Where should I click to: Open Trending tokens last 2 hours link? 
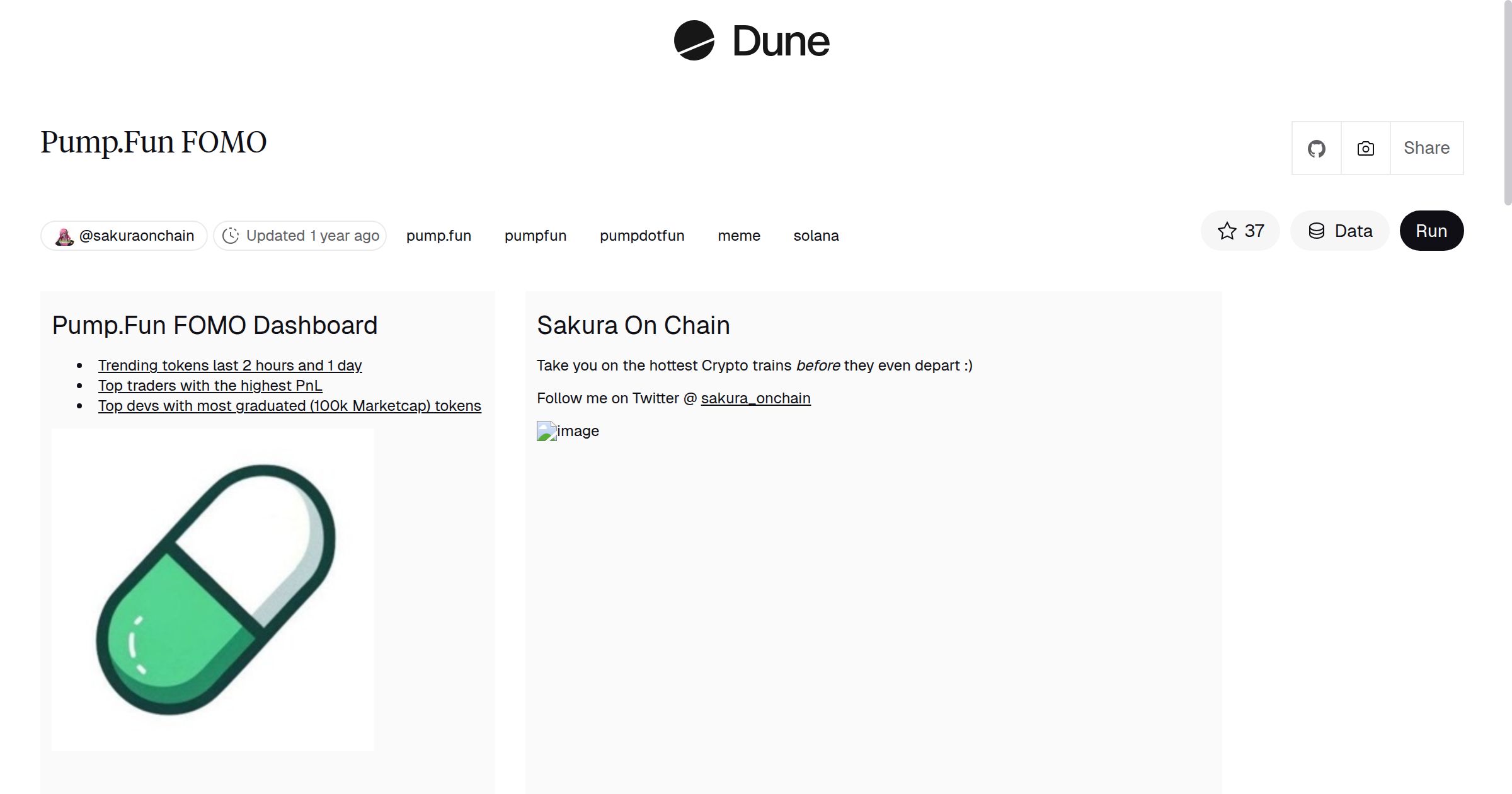coord(229,365)
